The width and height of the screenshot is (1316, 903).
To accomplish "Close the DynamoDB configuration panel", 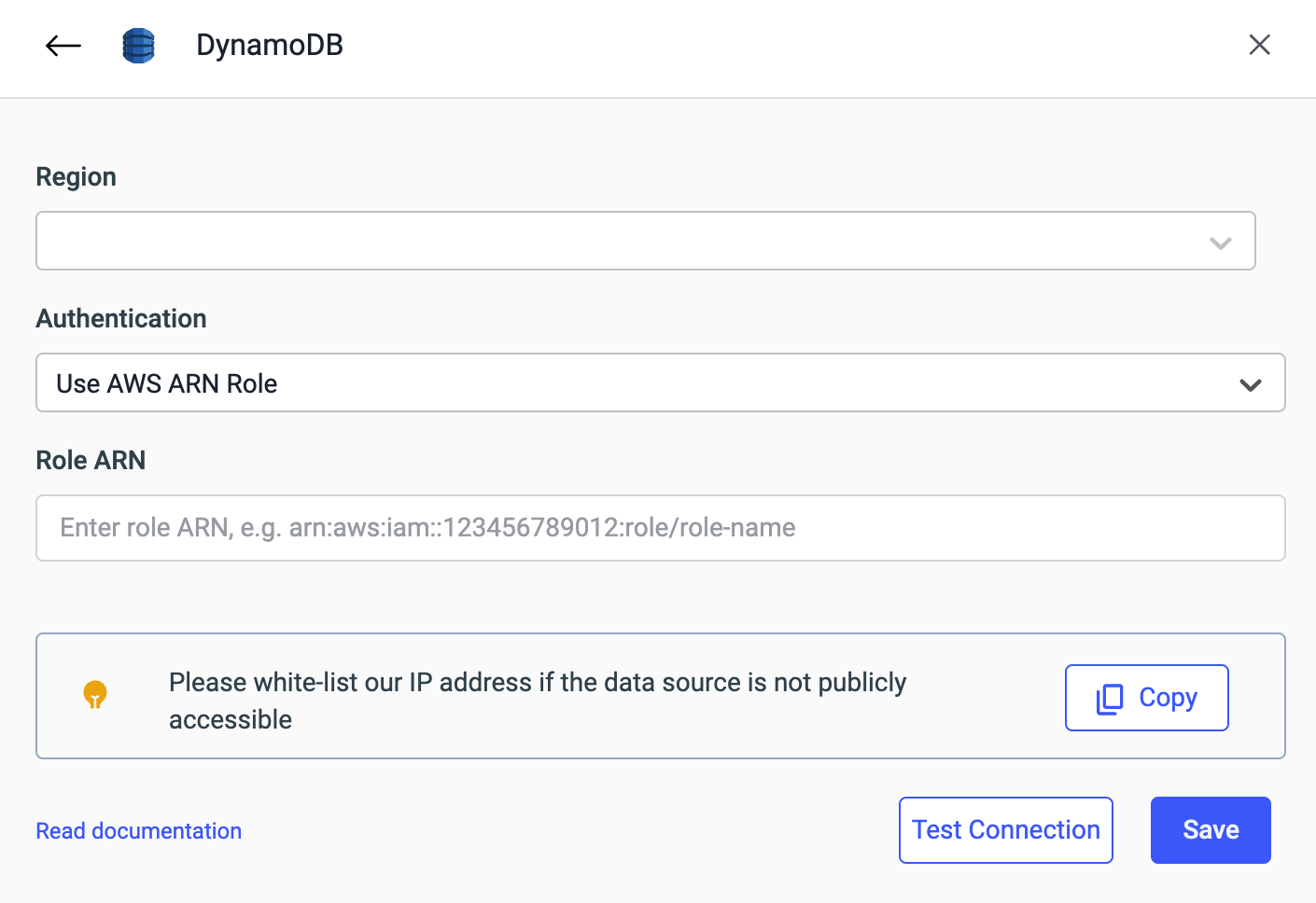I will (x=1259, y=45).
